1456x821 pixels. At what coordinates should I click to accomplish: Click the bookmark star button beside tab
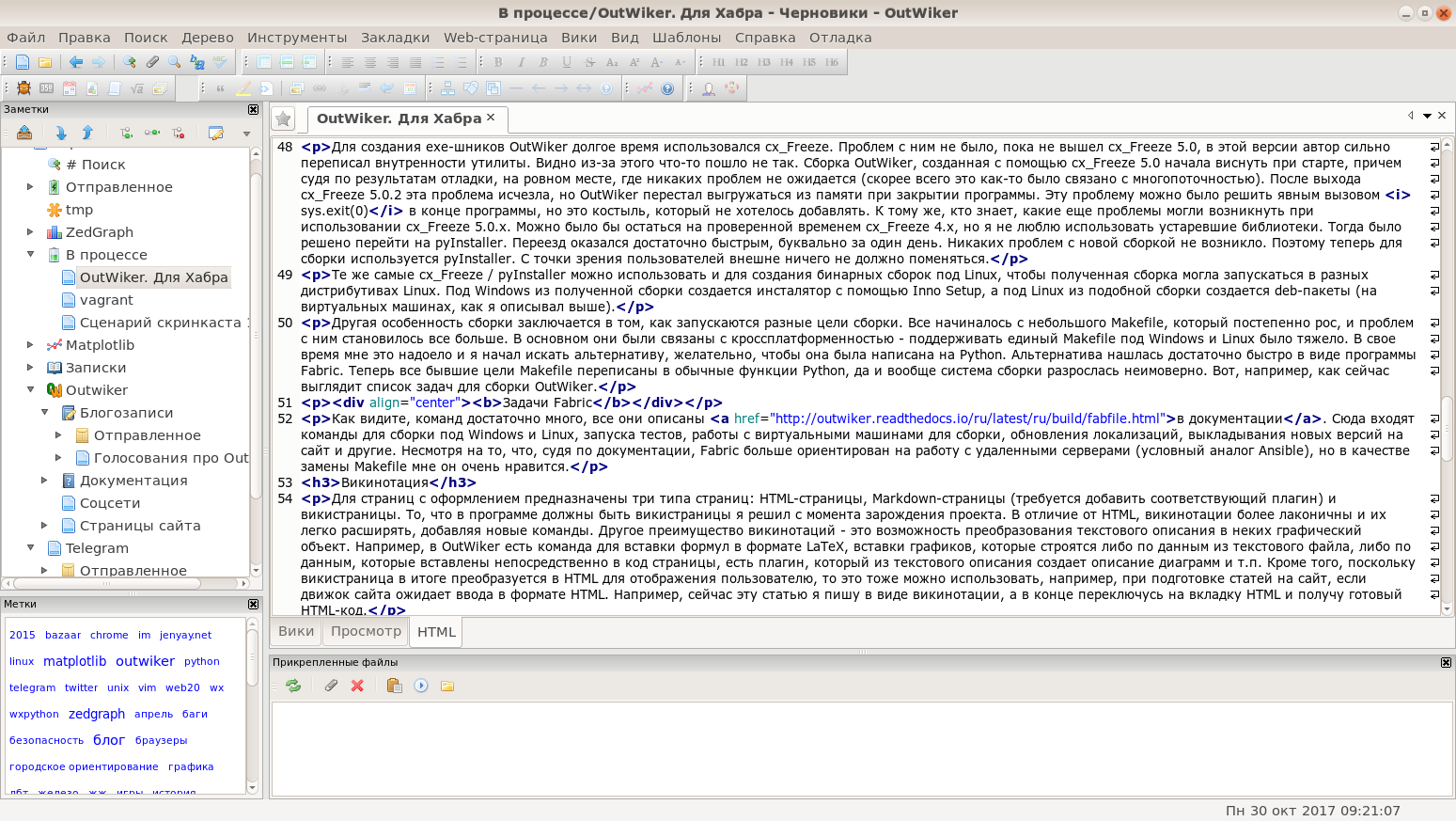[x=283, y=118]
